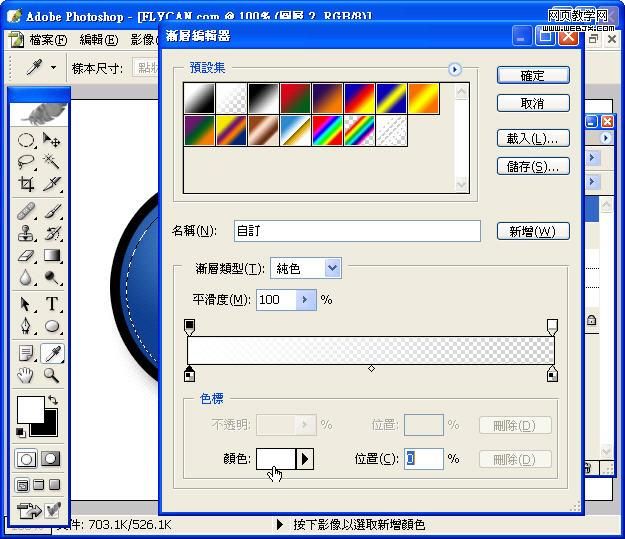
Task: Select the Type tool
Action: (x=51, y=304)
